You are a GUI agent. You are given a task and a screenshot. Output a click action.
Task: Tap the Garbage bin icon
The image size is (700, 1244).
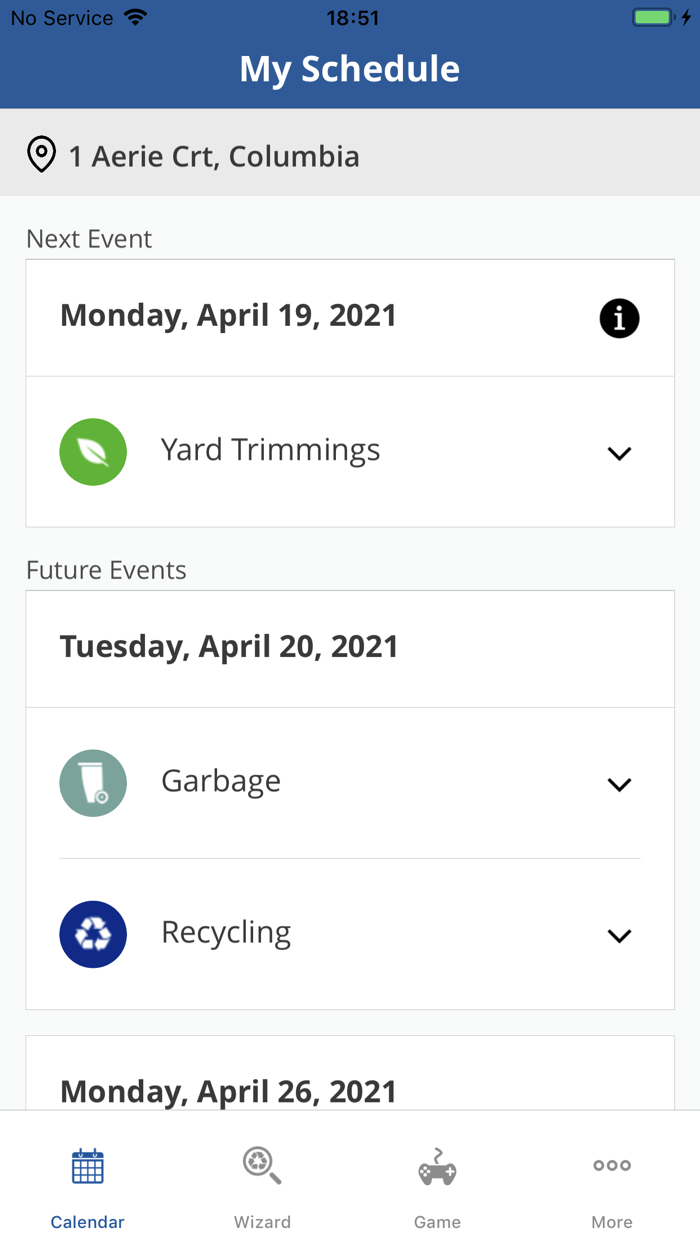coord(93,783)
